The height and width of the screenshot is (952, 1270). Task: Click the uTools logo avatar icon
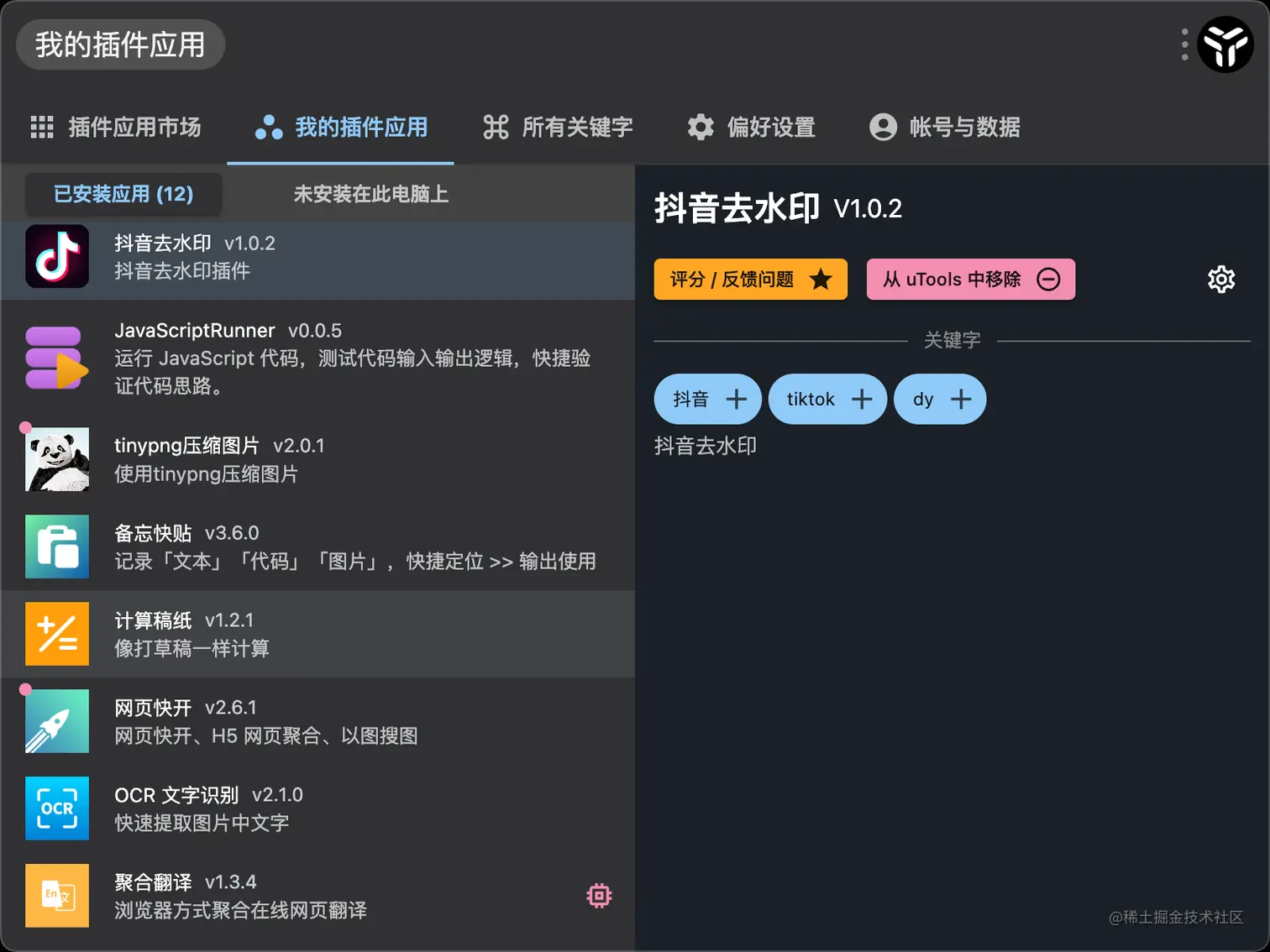1225,44
